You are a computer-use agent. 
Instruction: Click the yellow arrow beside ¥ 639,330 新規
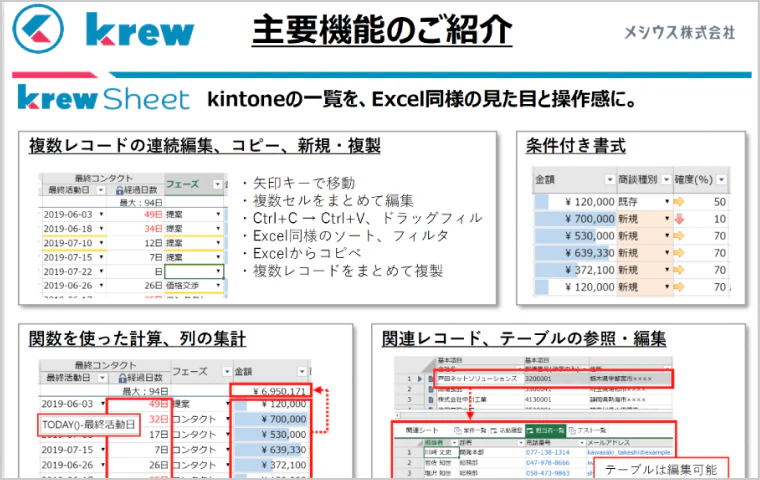[x=679, y=253]
